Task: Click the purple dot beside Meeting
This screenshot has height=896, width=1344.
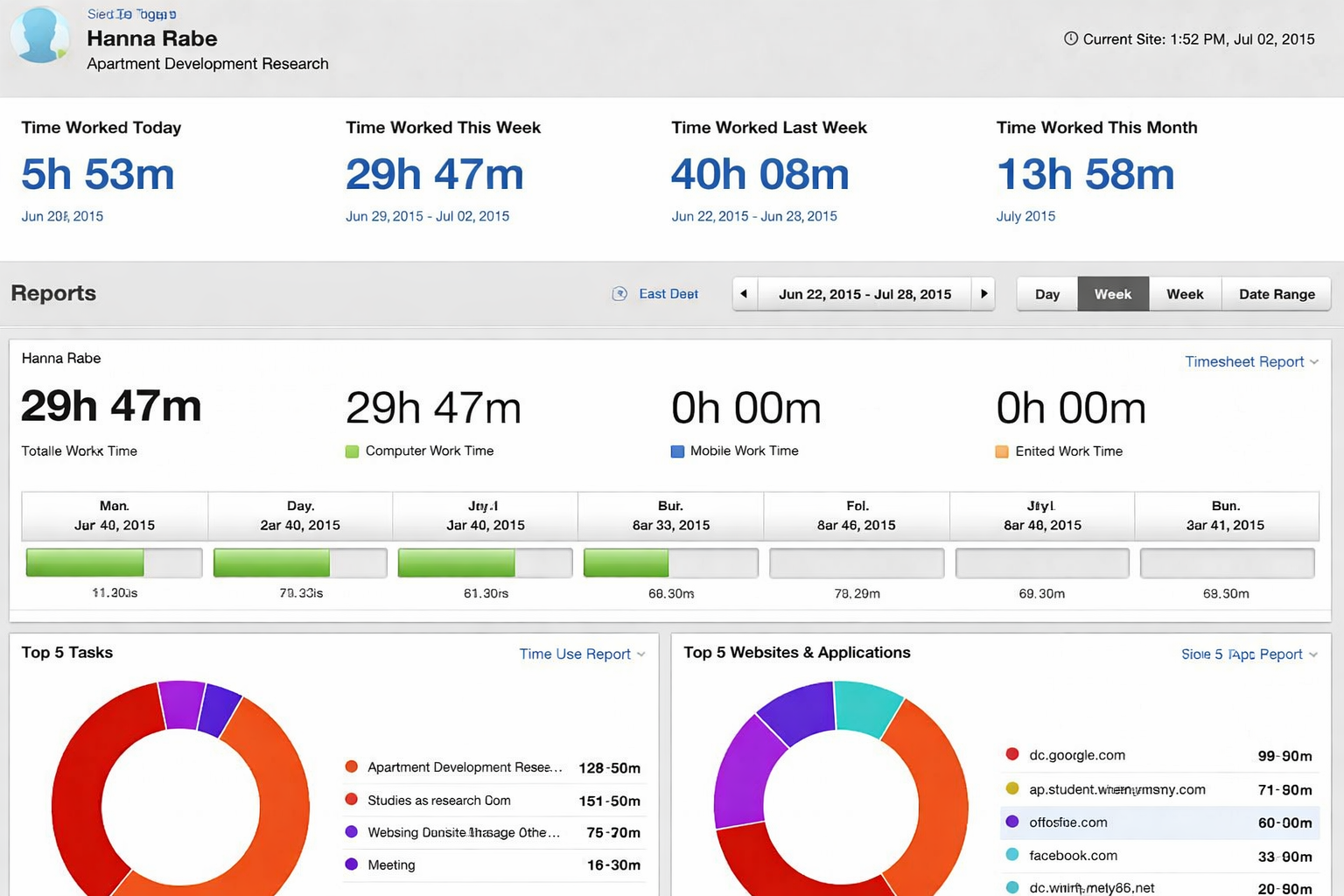Action: [x=352, y=864]
